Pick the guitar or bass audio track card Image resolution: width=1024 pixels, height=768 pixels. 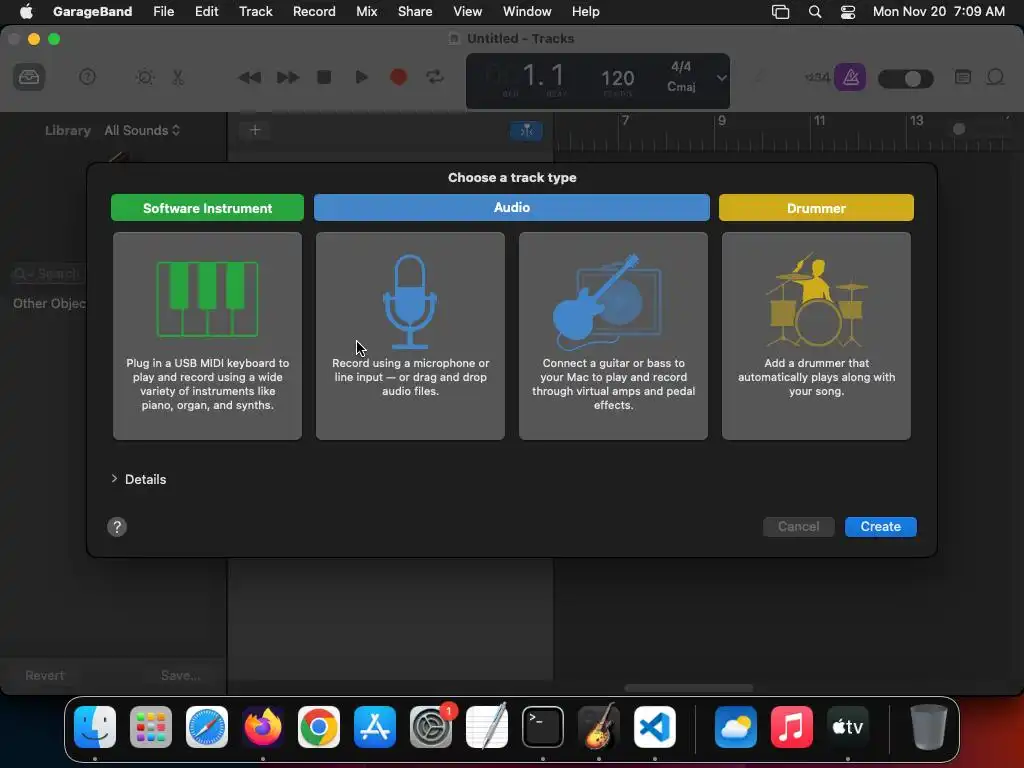[x=613, y=336]
